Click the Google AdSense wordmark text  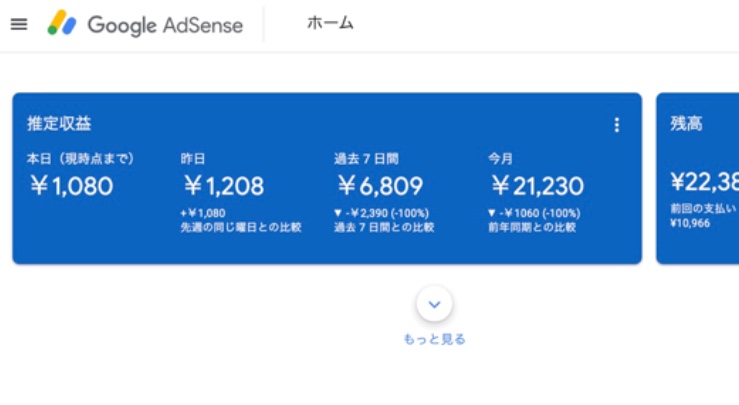[165, 25]
